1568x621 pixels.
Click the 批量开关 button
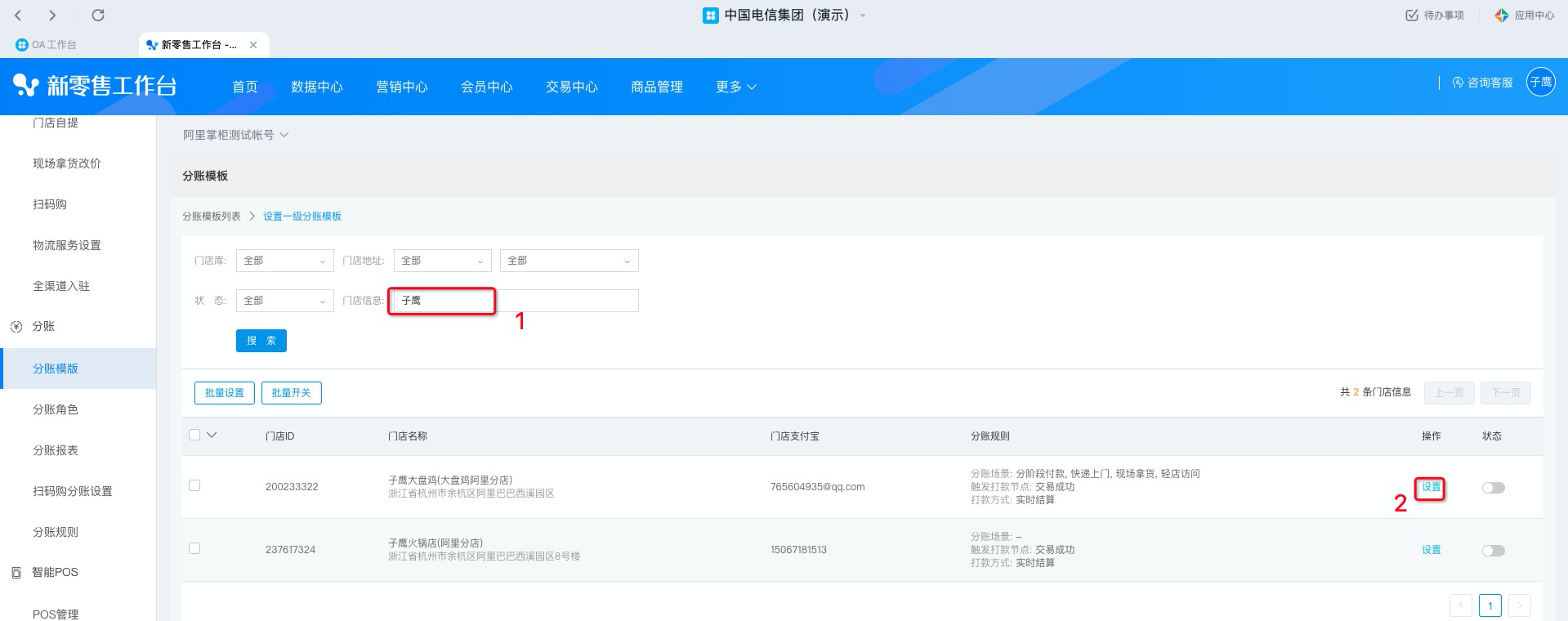(x=292, y=393)
